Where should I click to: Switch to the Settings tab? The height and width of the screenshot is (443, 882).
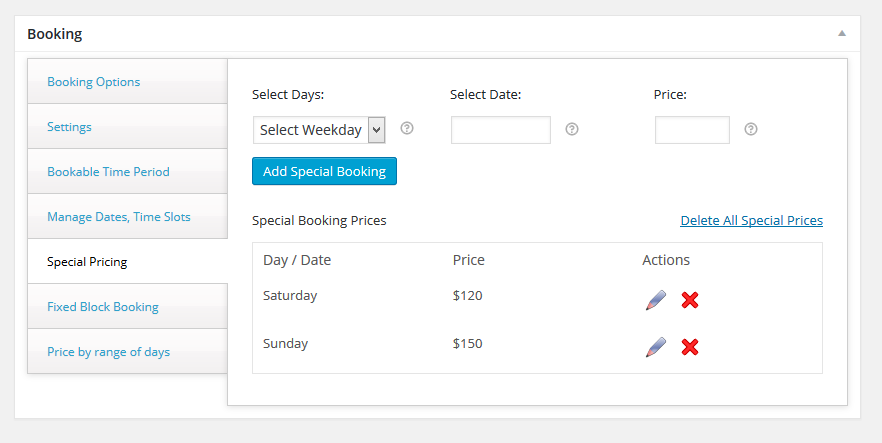[69, 127]
